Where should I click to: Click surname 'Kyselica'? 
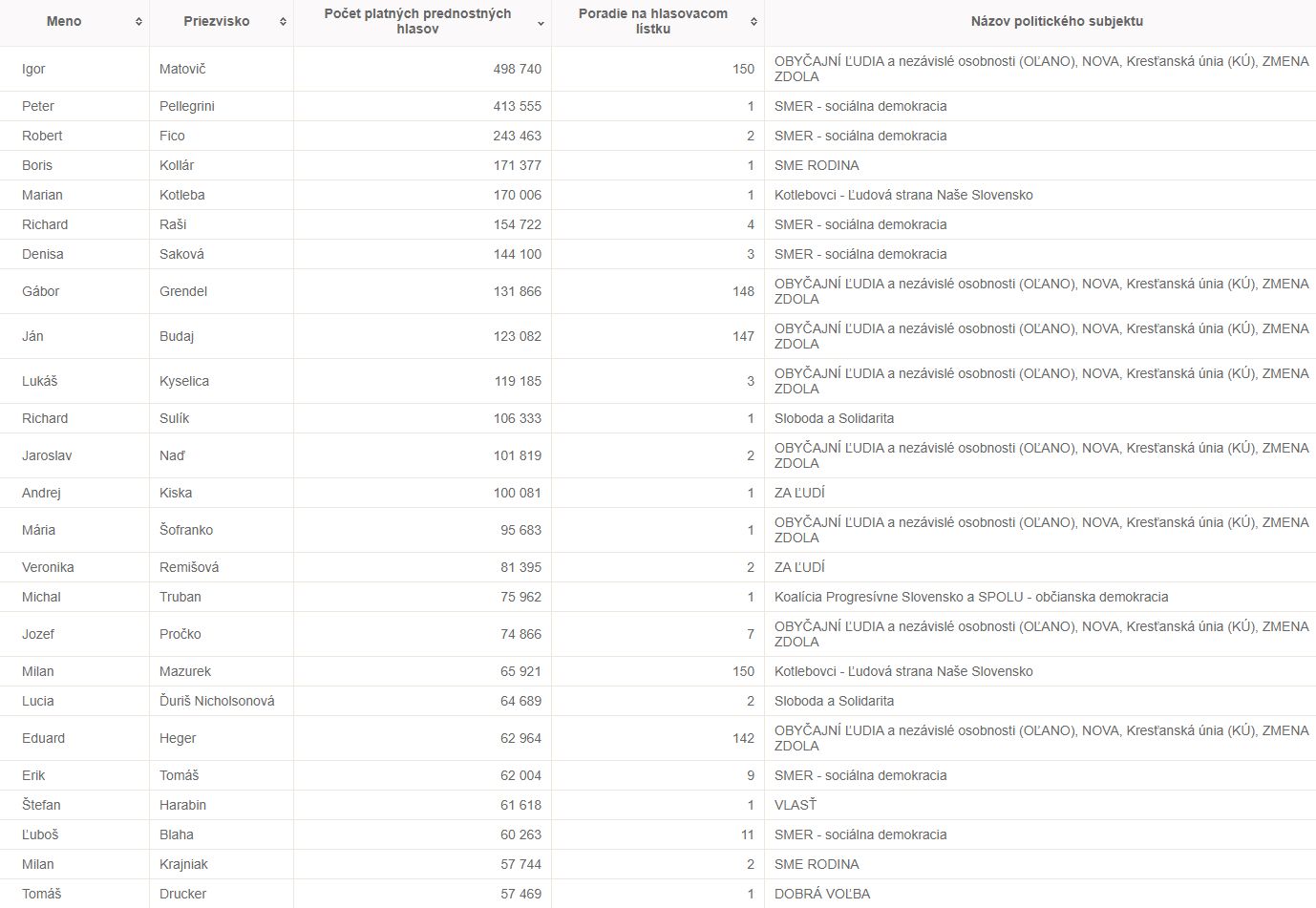coord(184,381)
